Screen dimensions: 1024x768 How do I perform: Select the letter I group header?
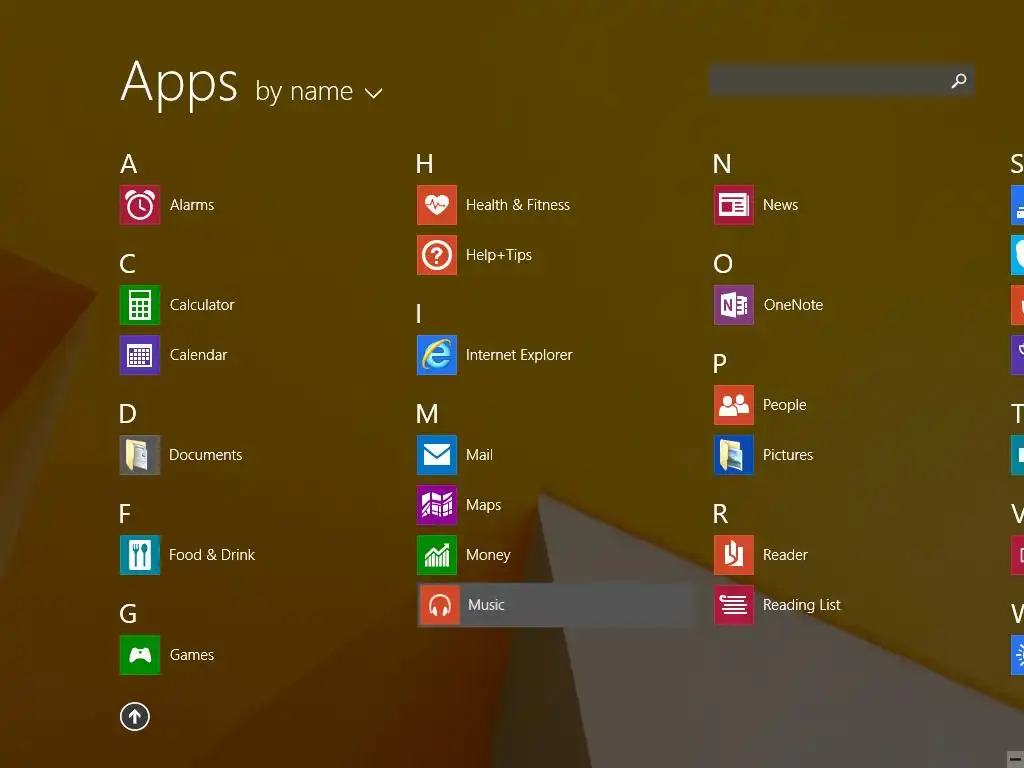[x=419, y=314]
